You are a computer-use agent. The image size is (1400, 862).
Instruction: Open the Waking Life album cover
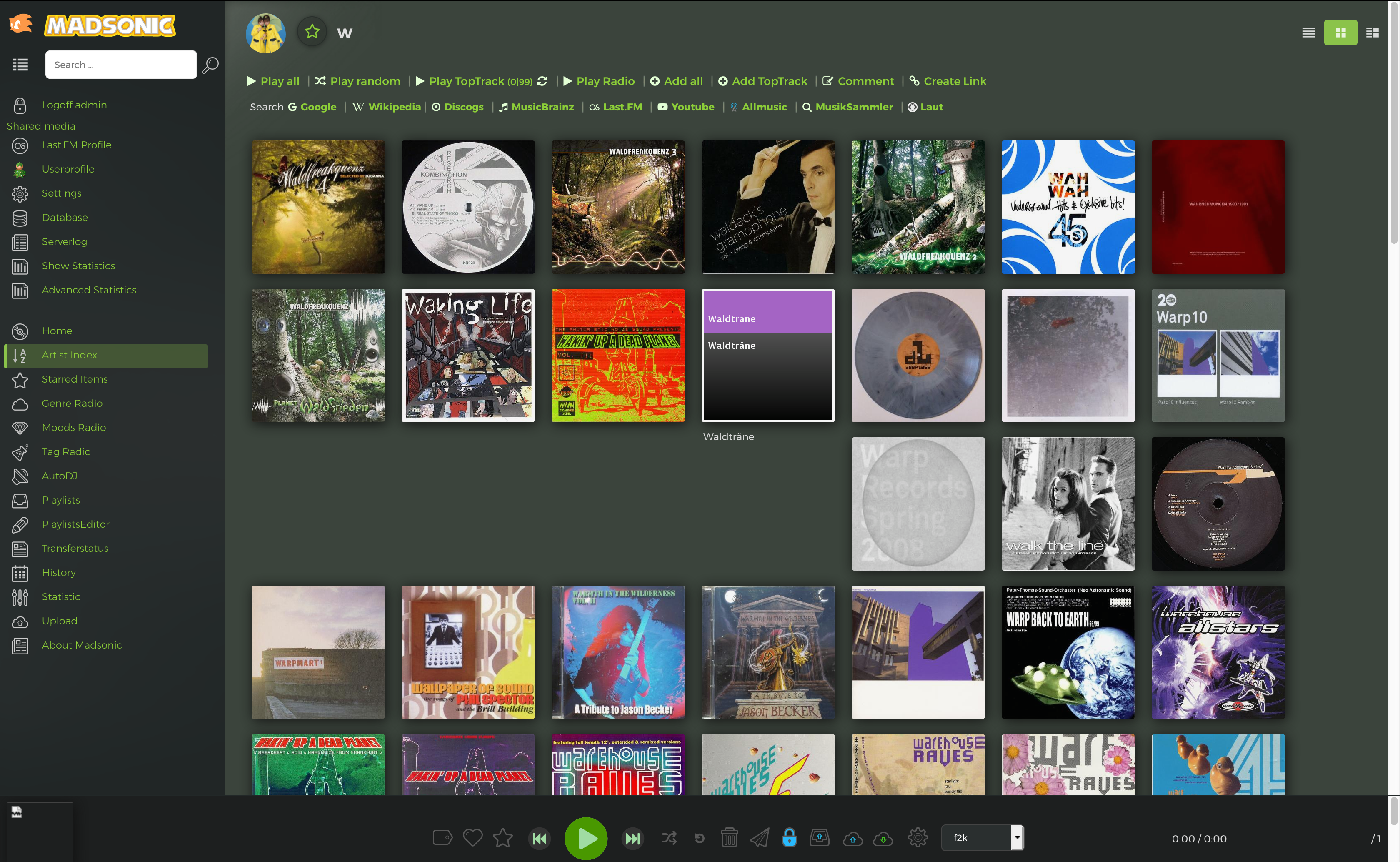coord(468,355)
